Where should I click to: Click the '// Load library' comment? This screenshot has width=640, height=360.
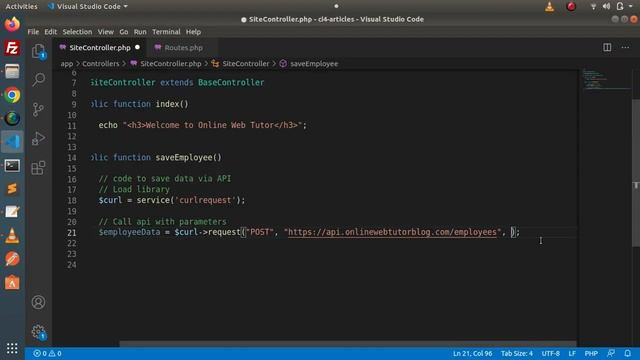pyautogui.click(x=134, y=189)
